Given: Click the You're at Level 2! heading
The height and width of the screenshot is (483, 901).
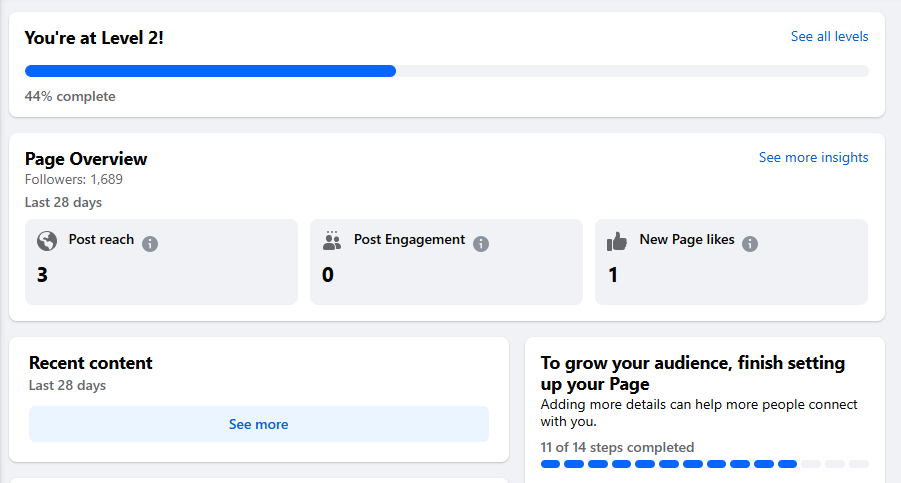Looking at the screenshot, I should pos(94,38).
